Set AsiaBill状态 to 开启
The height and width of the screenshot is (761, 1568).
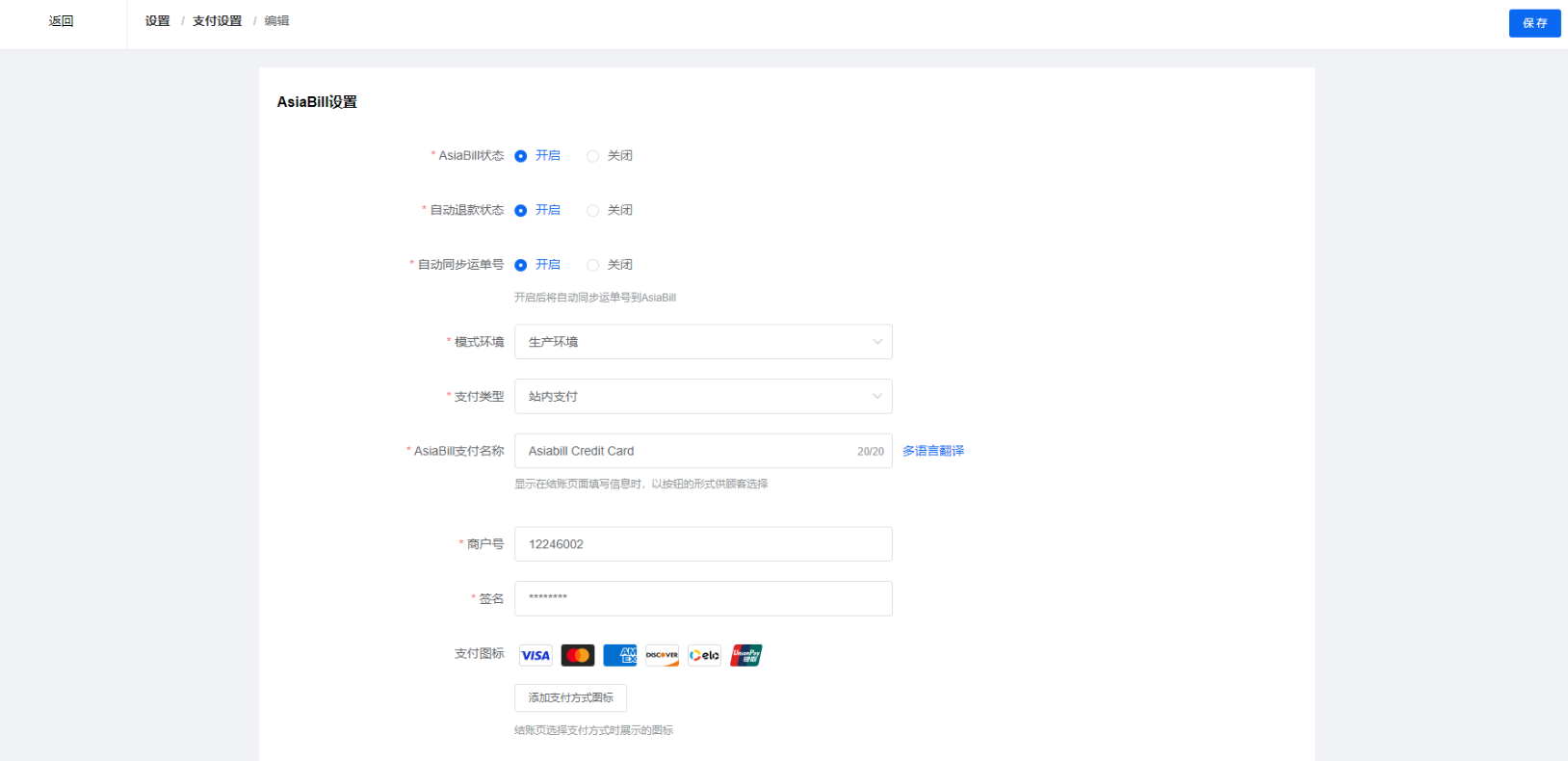tap(537, 156)
